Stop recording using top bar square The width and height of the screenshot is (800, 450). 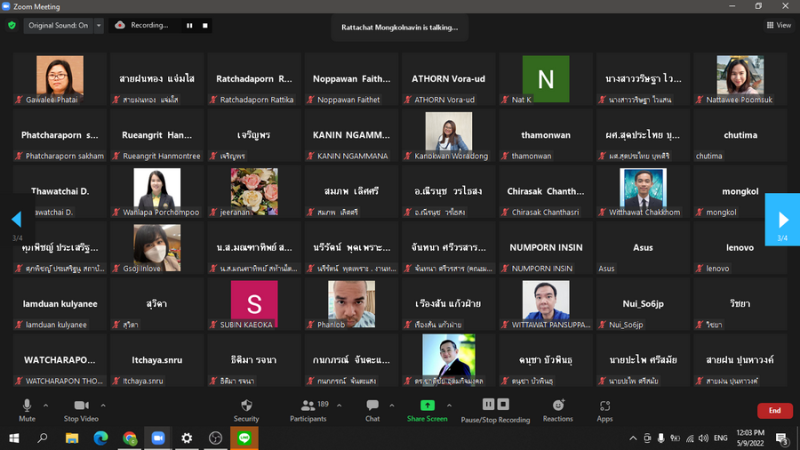[205, 25]
